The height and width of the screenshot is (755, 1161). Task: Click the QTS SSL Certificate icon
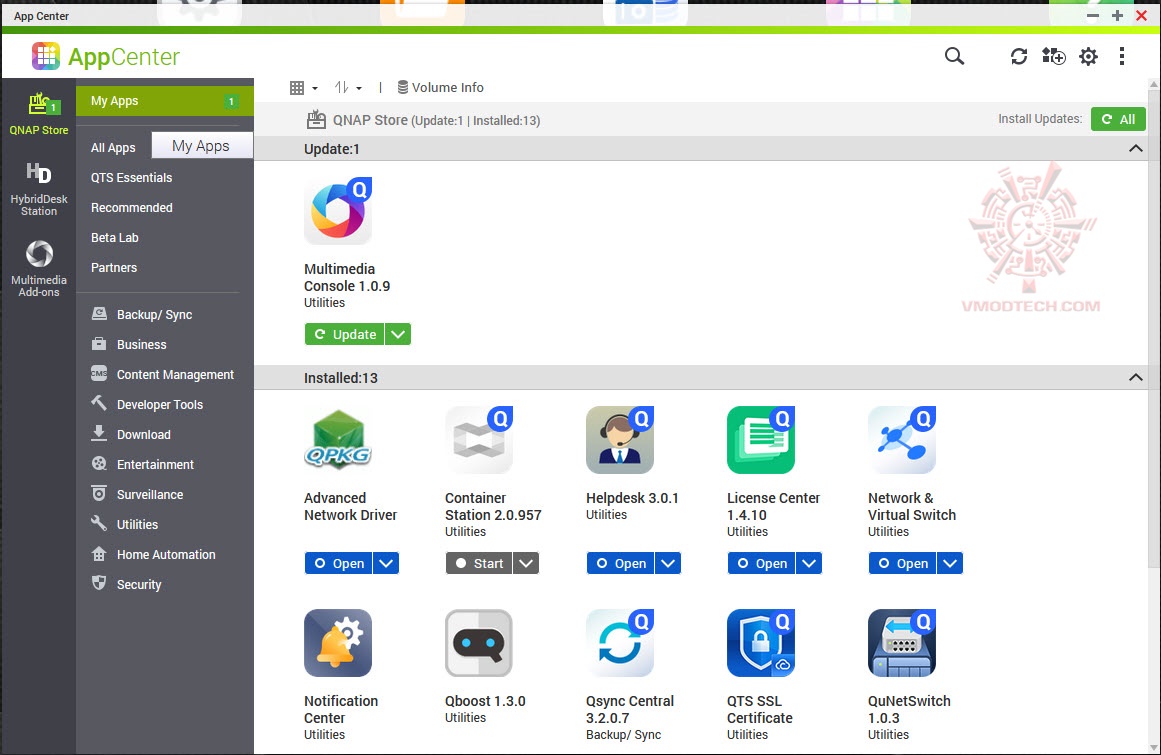[x=761, y=642]
